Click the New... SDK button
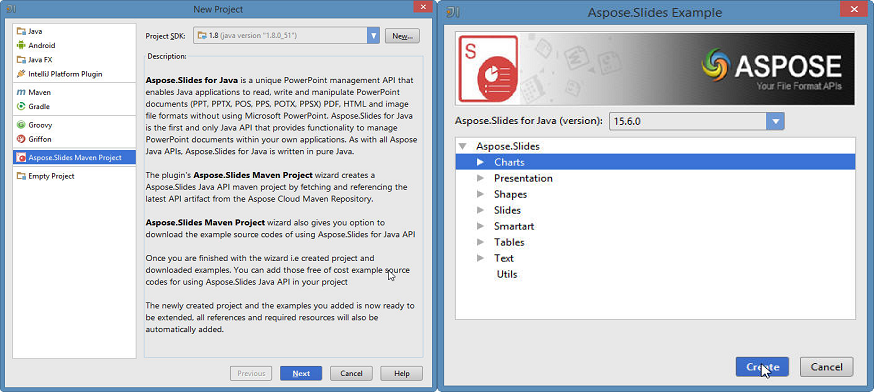Image resolution: width=874 pixels, height=392 pixels. pyautogui.click(x=402, y=36)
